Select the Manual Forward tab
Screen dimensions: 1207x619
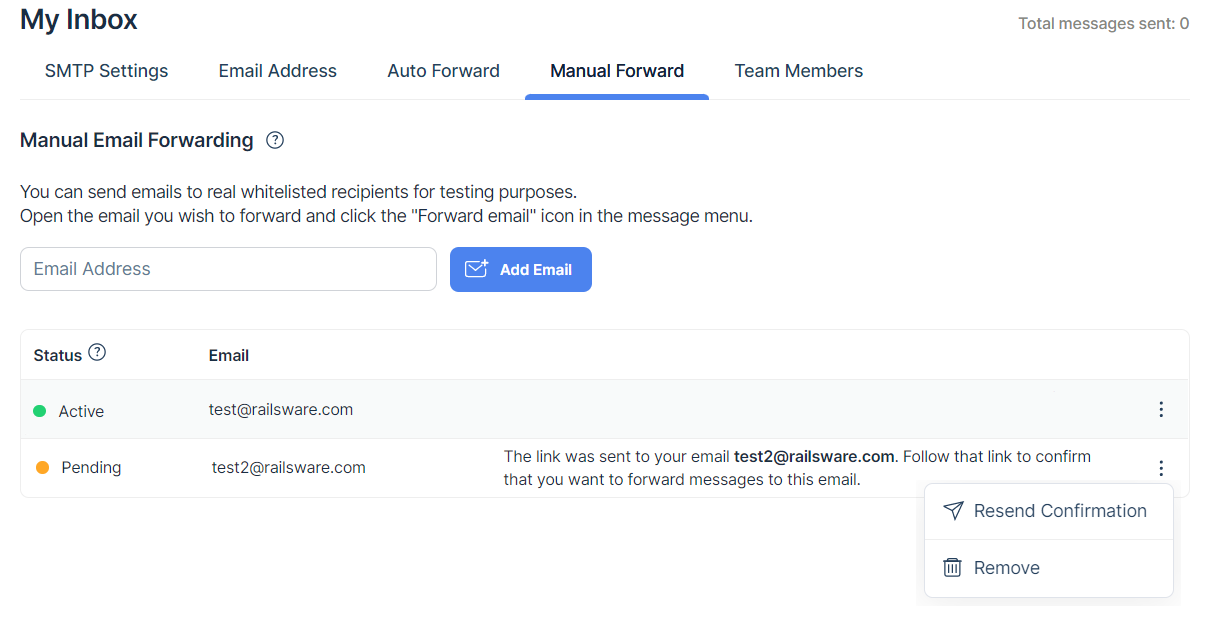(617, 71)
